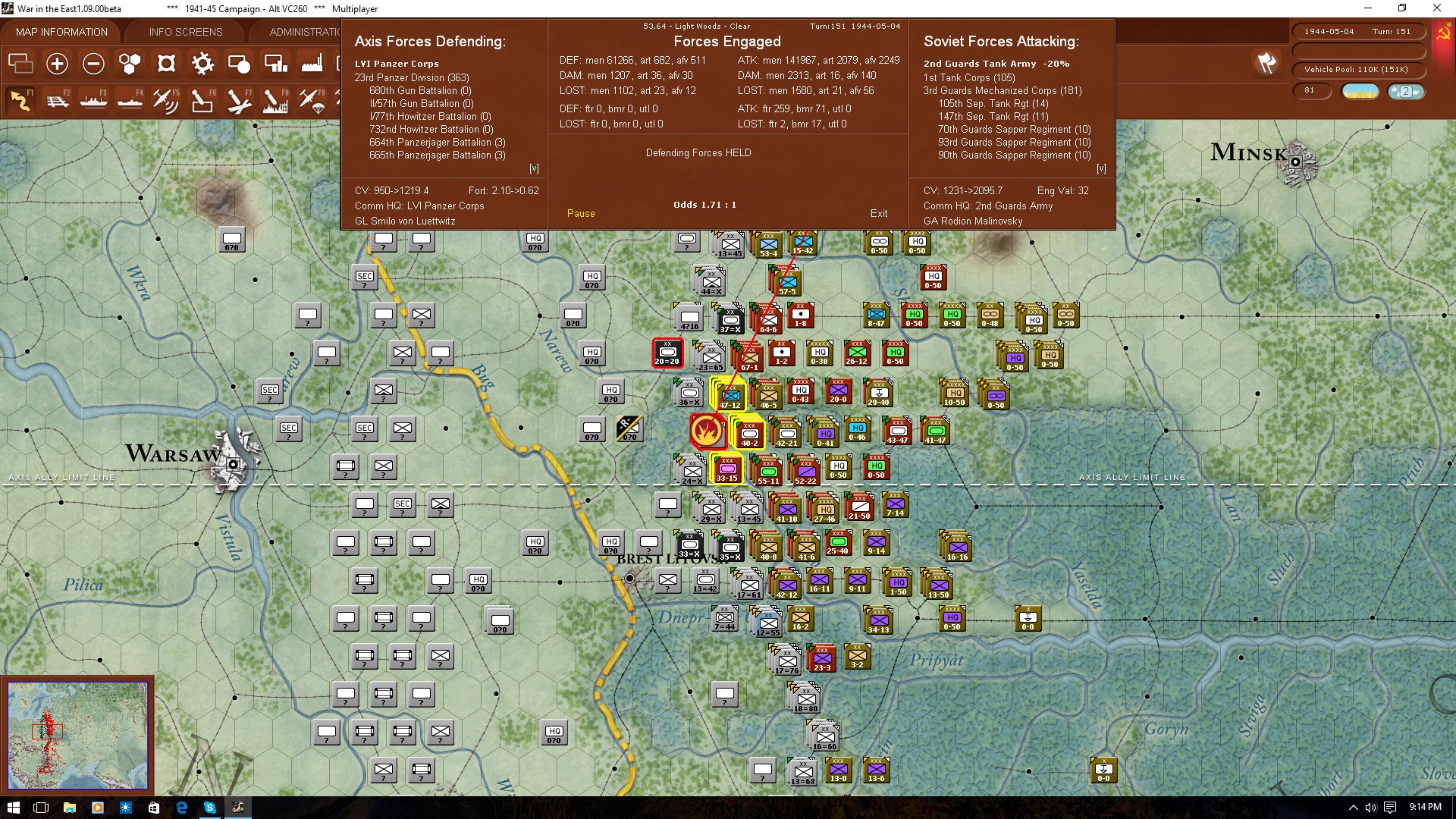Select the F4 amphibious transport mode
Screen dimensions: 1456x819
click(x=130, y=101)
